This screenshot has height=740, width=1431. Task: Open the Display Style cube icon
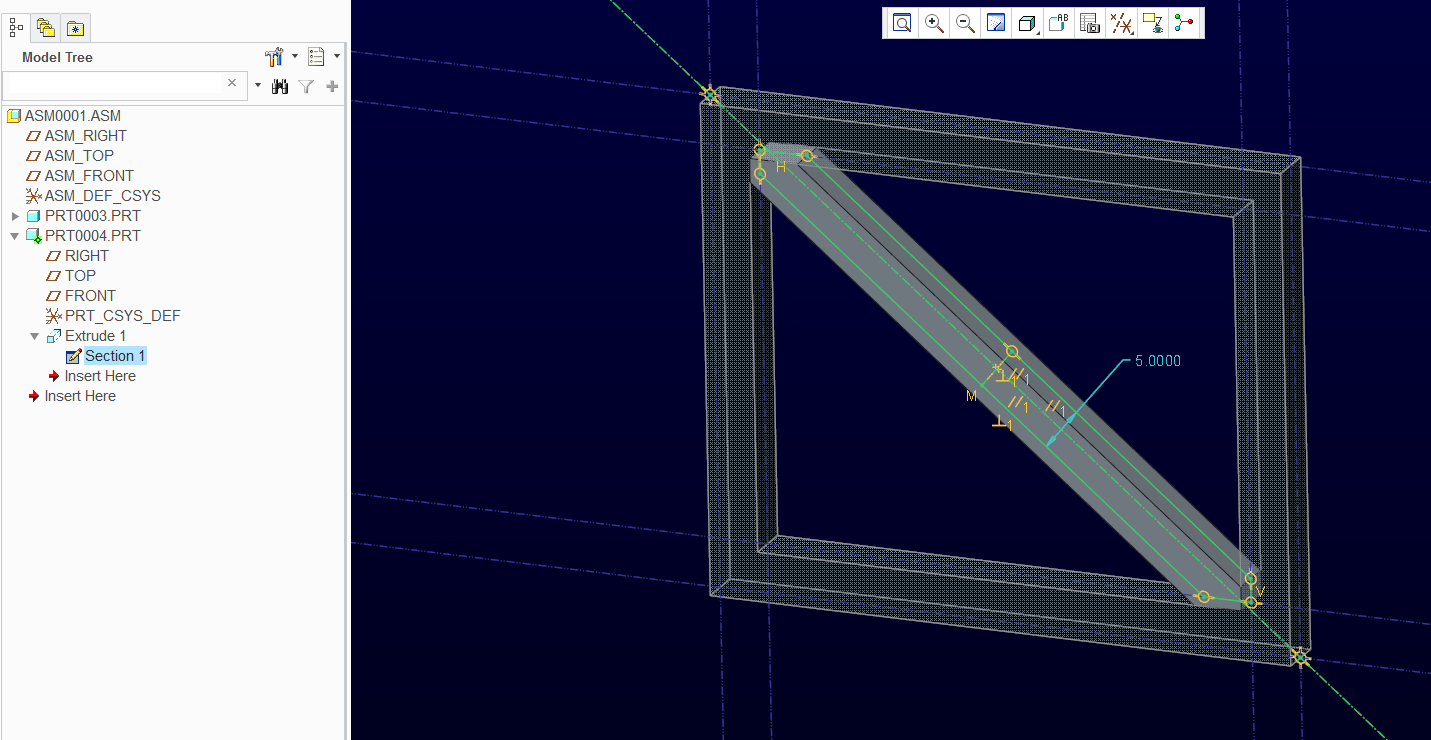coord(1027,23)
